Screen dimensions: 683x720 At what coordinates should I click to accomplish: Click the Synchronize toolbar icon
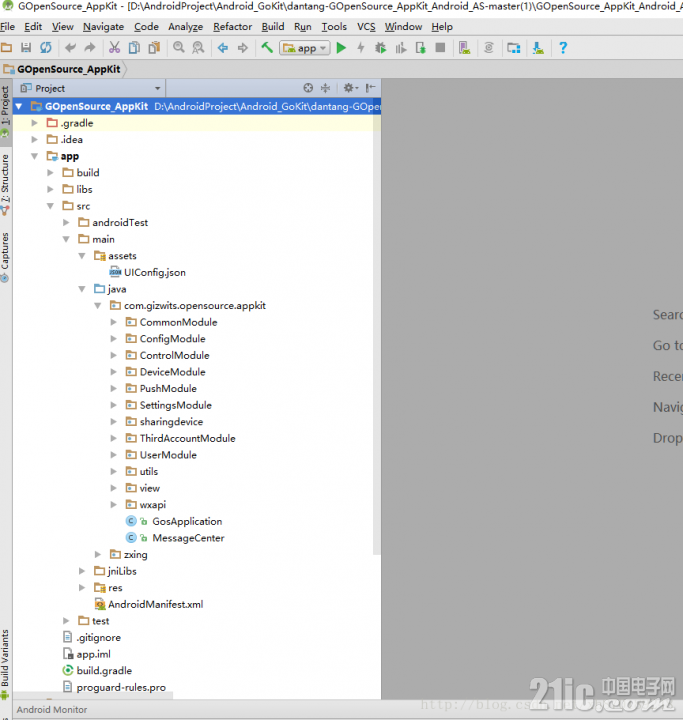(x=46, y=48)
